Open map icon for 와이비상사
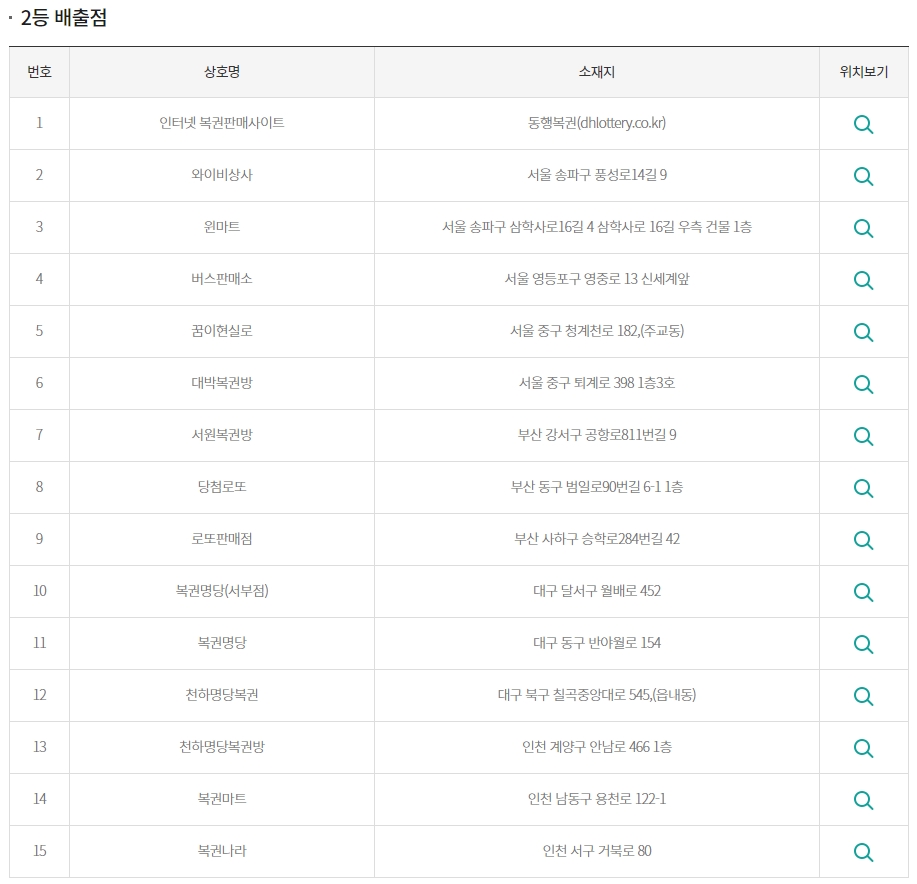Screen dimensions: 917x884 (x=863, y=176)
